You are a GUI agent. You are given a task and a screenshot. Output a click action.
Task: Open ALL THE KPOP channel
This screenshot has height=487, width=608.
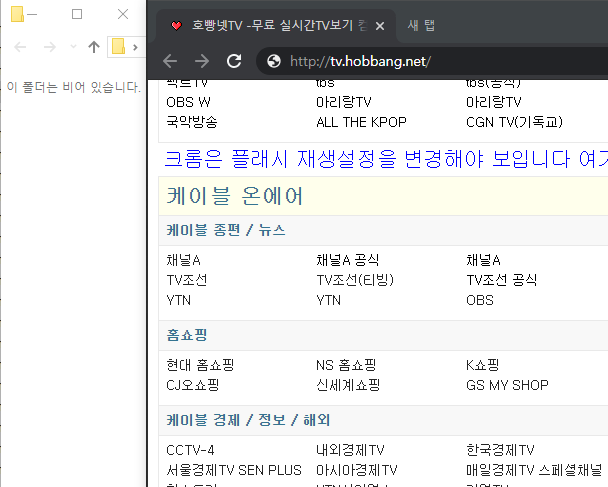(361, 122)
